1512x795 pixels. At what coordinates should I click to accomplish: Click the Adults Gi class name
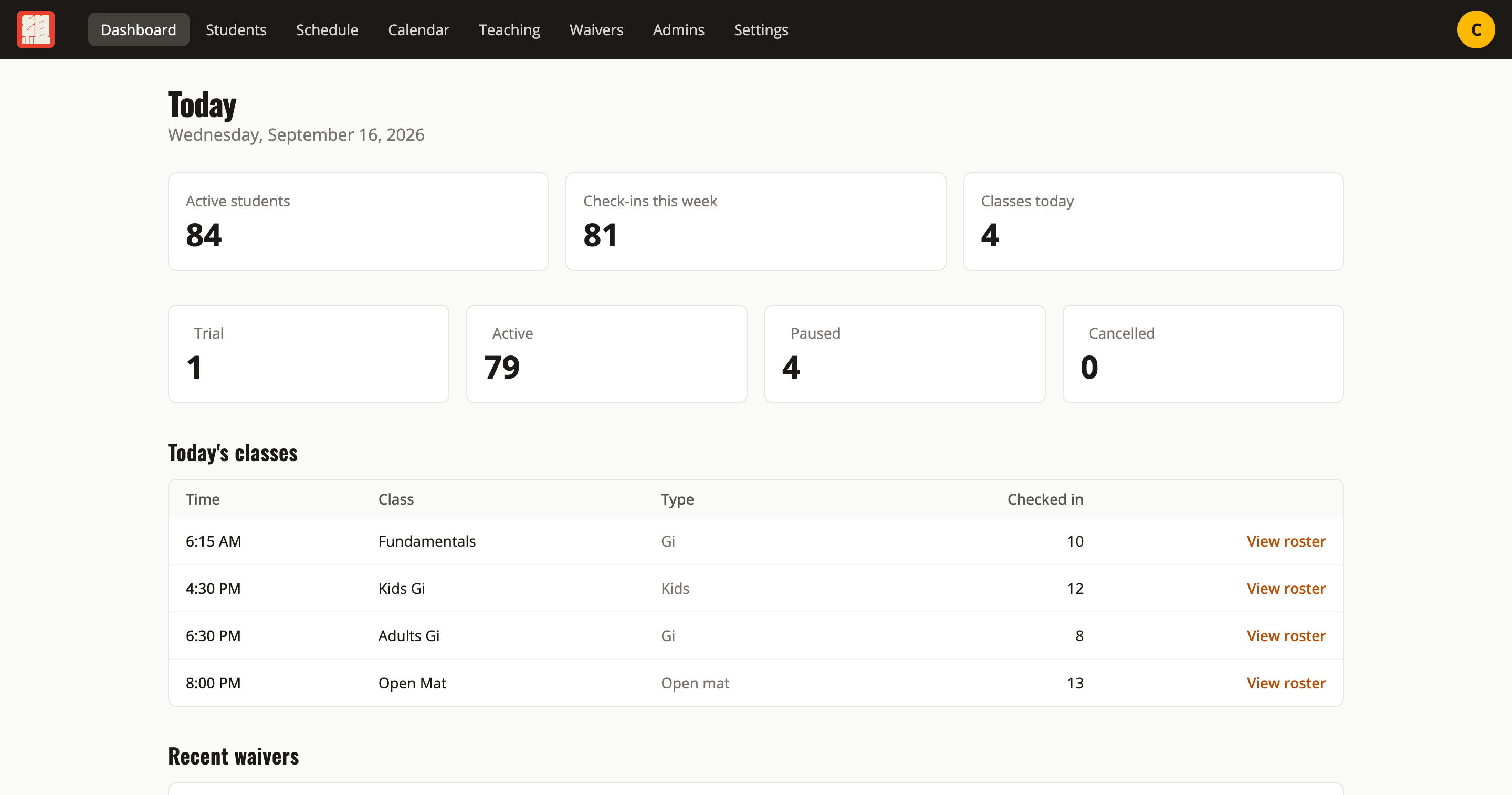[408, 635]
